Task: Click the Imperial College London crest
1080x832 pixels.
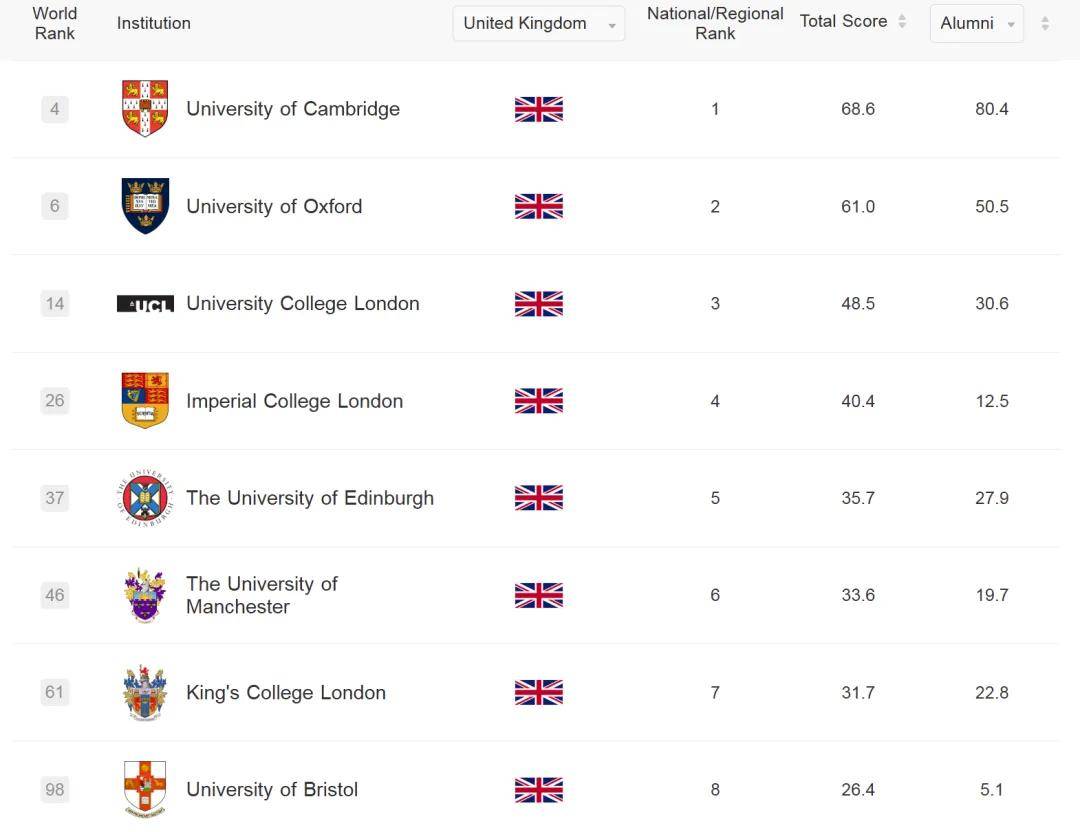Action: tap(145, 400)
